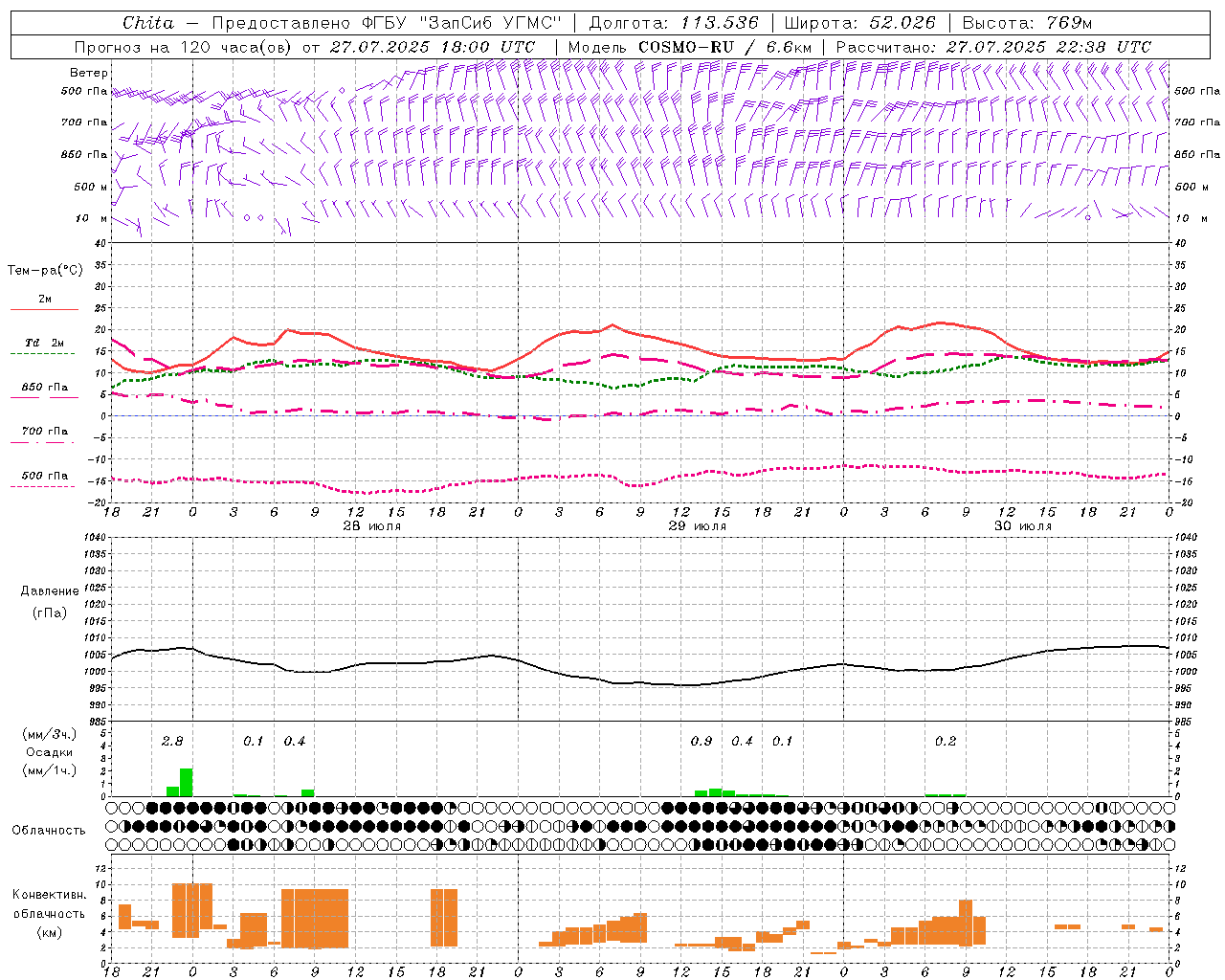Click the 2.8 precipitation total value
The width and height of the screenshot is (1225, 980).
(172, 741)
